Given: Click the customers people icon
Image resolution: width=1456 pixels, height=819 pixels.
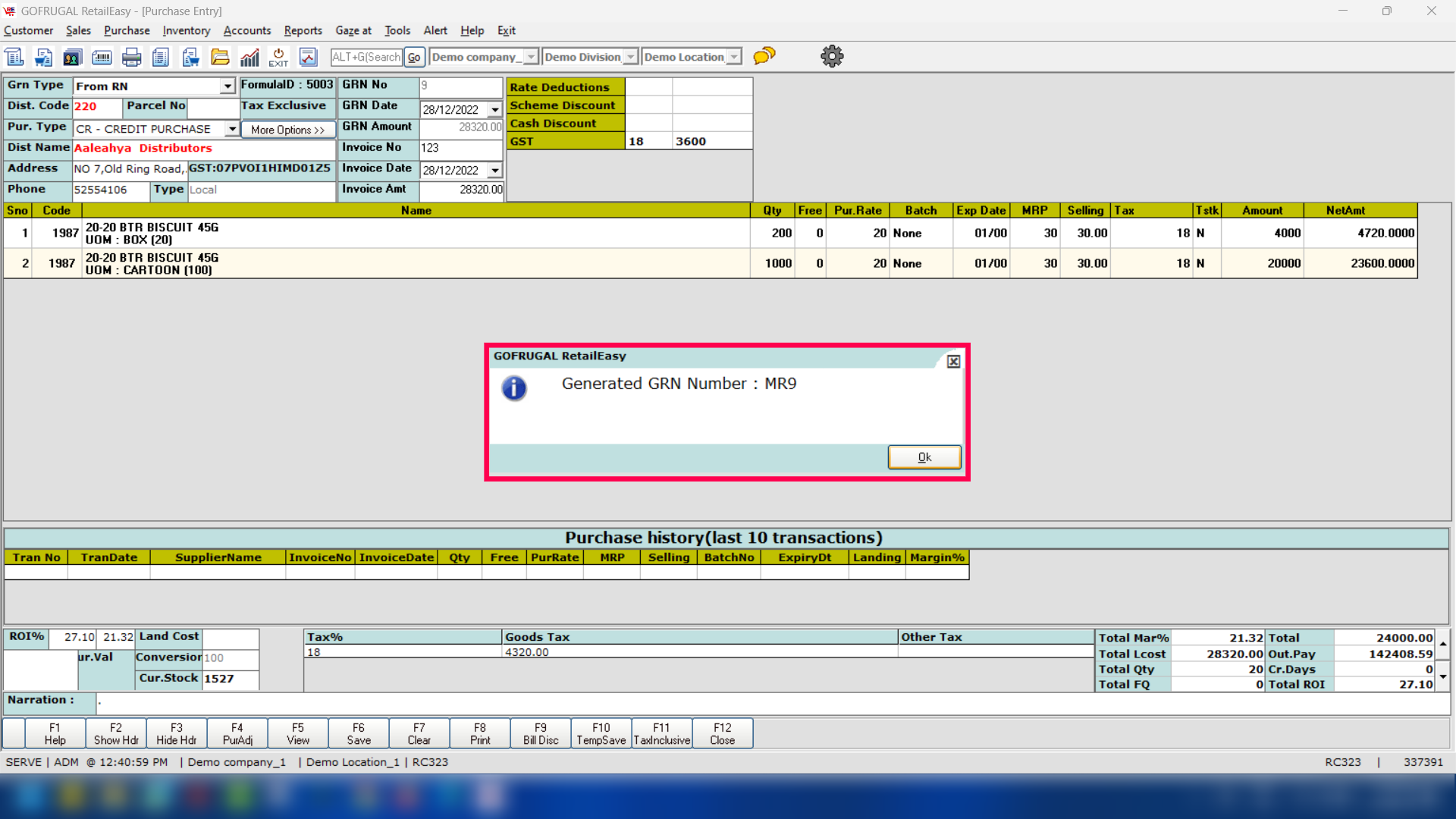Looking at the screenshot, I should pyautogui.click(x=72, y=57).
